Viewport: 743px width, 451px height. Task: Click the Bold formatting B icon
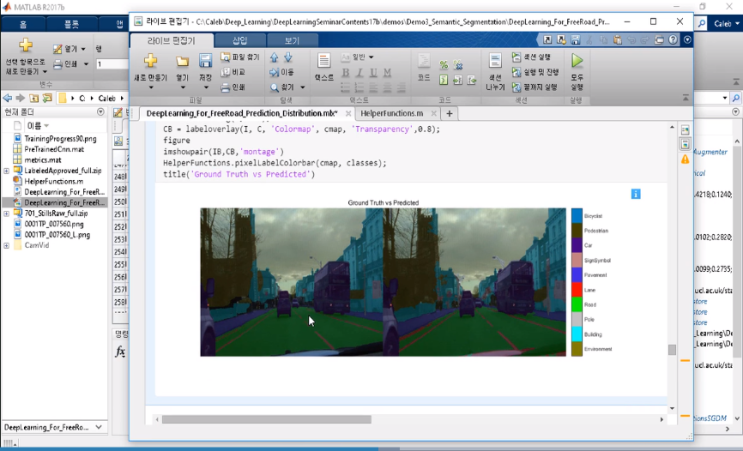coord(346,72)
